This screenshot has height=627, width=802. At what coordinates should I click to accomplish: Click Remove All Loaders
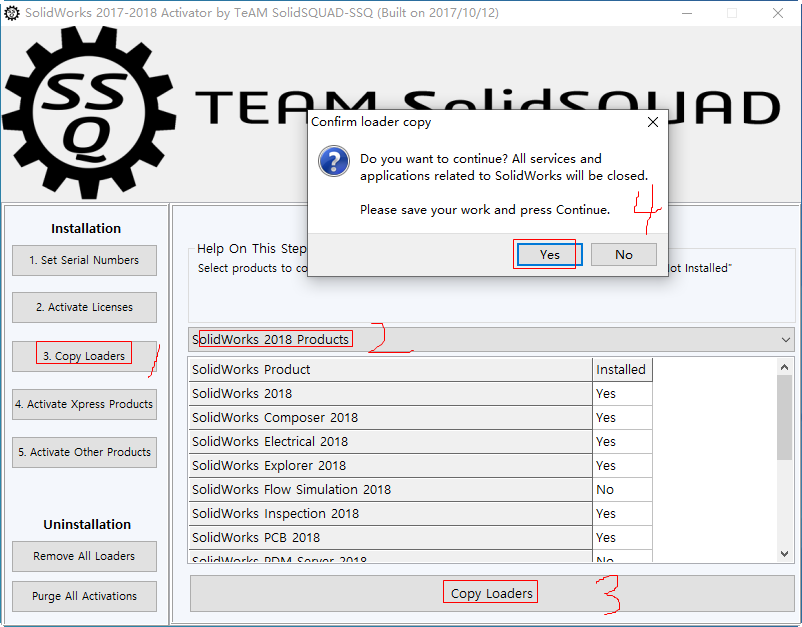point(84,556)
